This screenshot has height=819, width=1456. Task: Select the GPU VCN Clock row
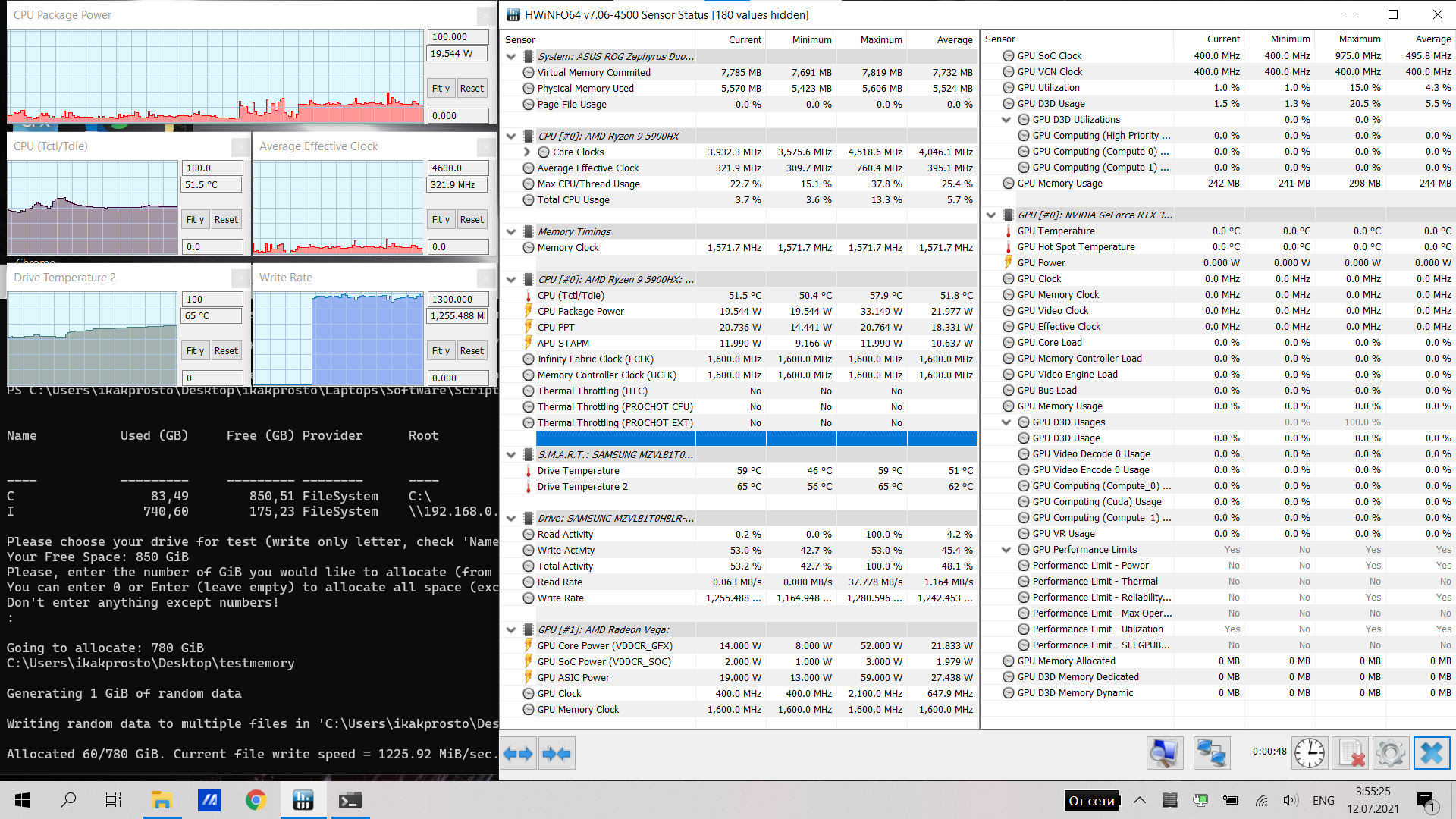tap(1218, 72)
